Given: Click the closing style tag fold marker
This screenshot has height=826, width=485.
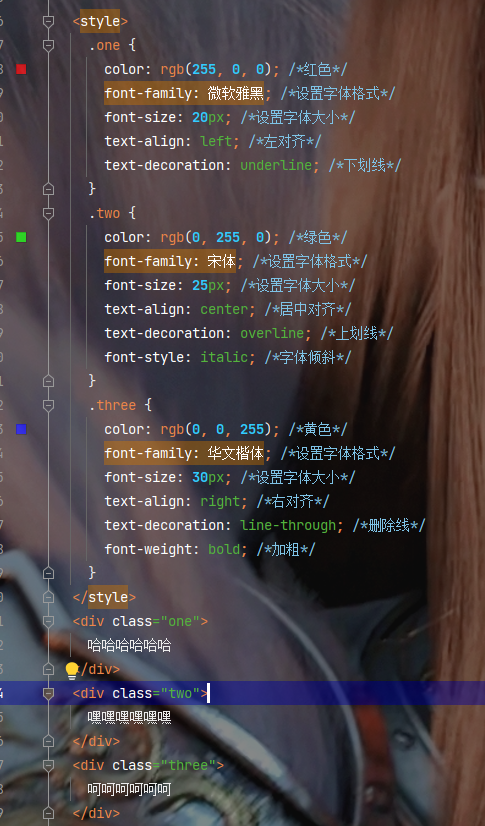Looking at the screenshot, I should 48,597.
